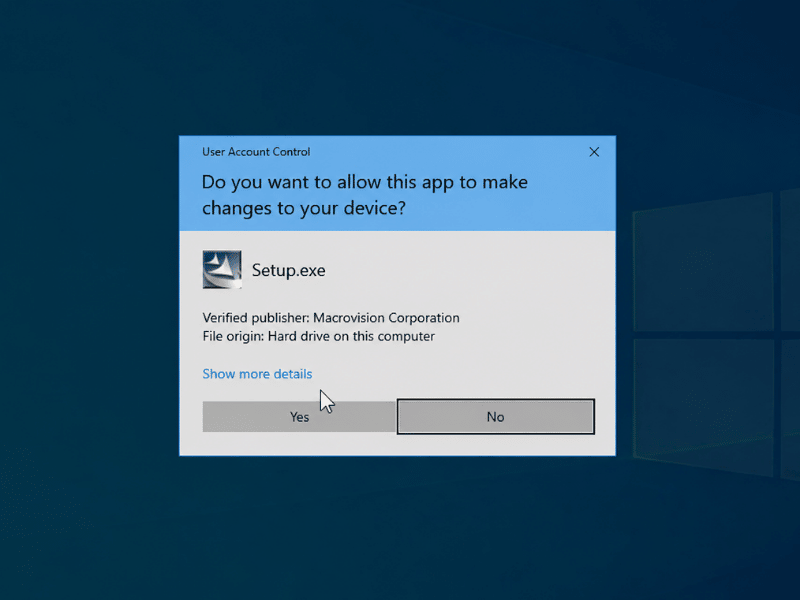The width and height of the screenshot is (800, 600).
Task: Open the Show more details link
Action: click(257, 374)
